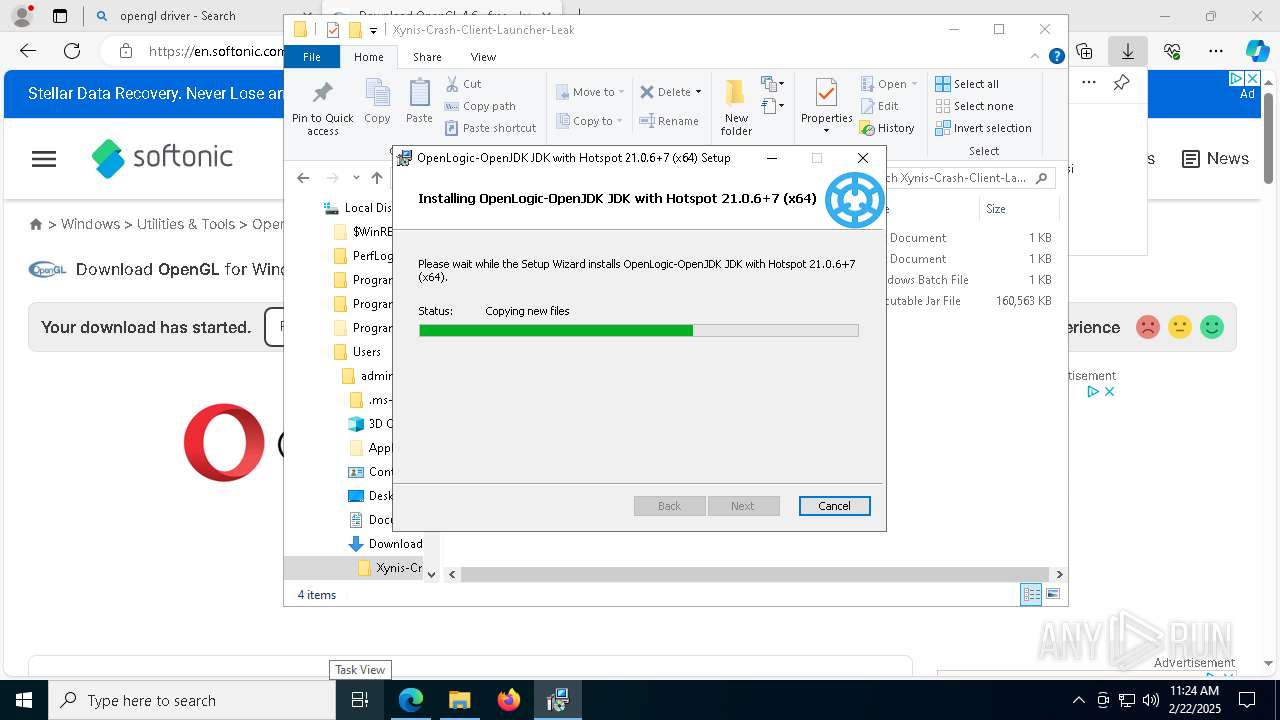
Task: Click News link on Softonic header
Action: [x=1215, y=158]
